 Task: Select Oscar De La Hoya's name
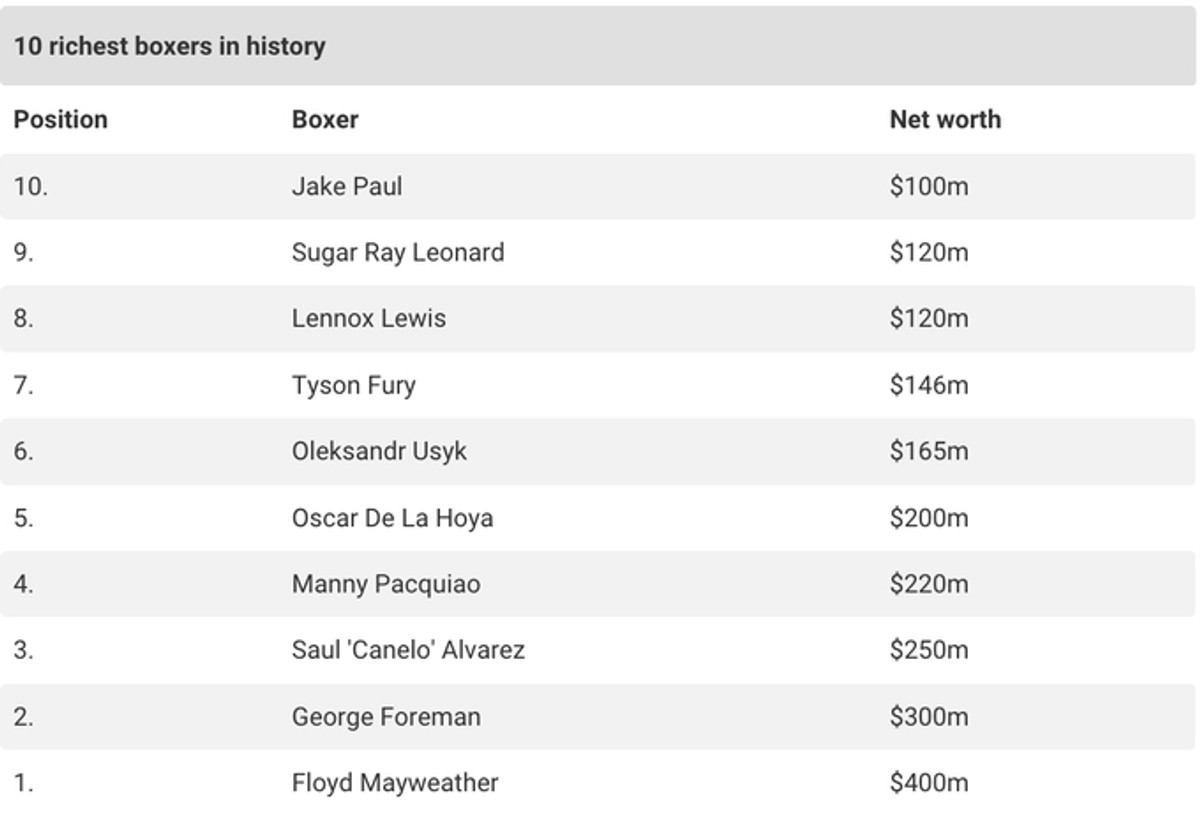[x=392, y=519]
